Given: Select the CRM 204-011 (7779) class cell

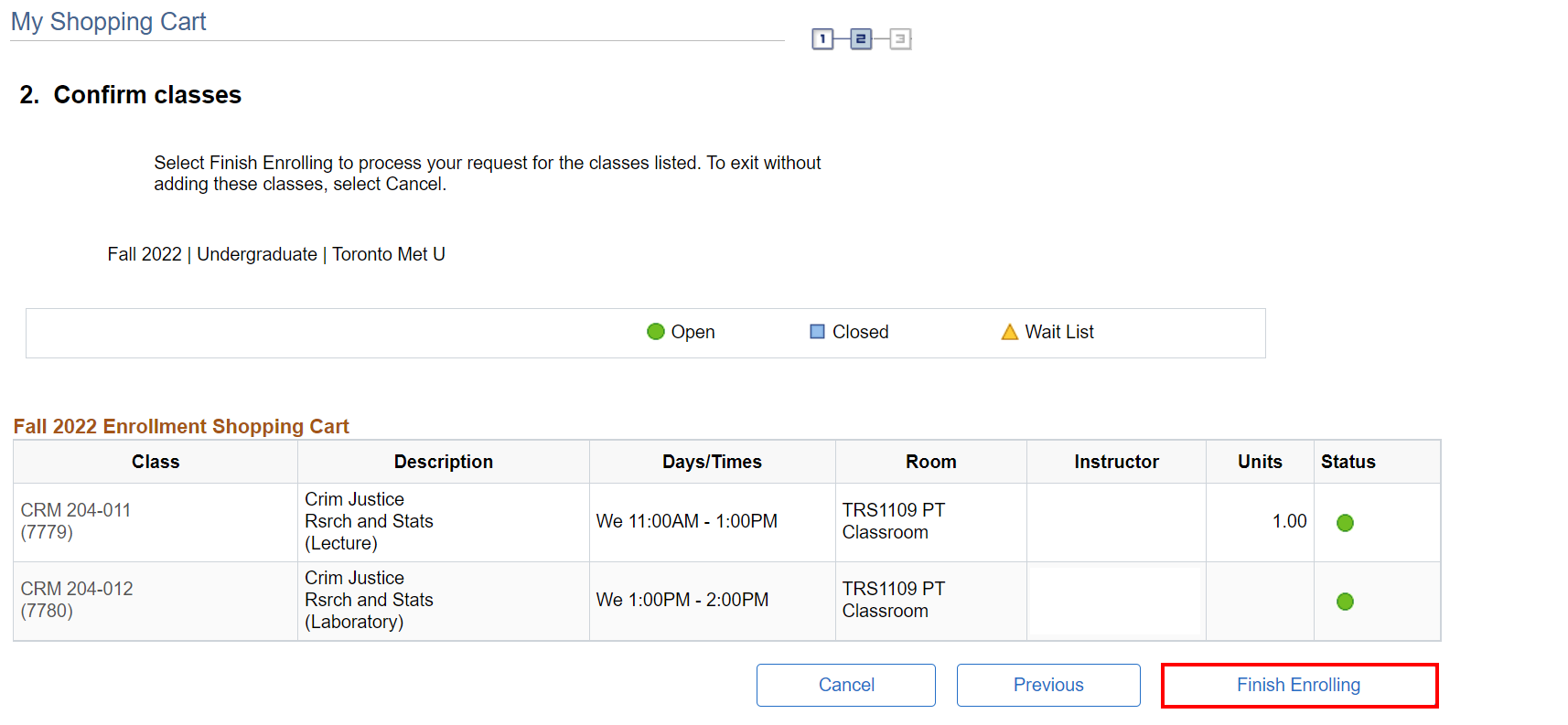Looking at the screenshot, I should (76, 521).
